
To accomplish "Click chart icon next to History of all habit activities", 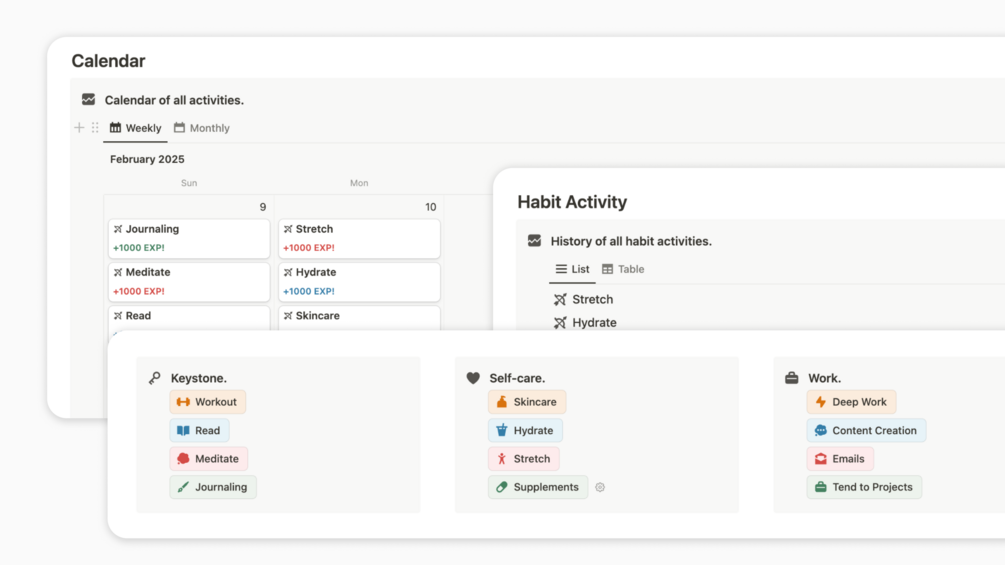I will pyautogui.click(x=535, y=241).
